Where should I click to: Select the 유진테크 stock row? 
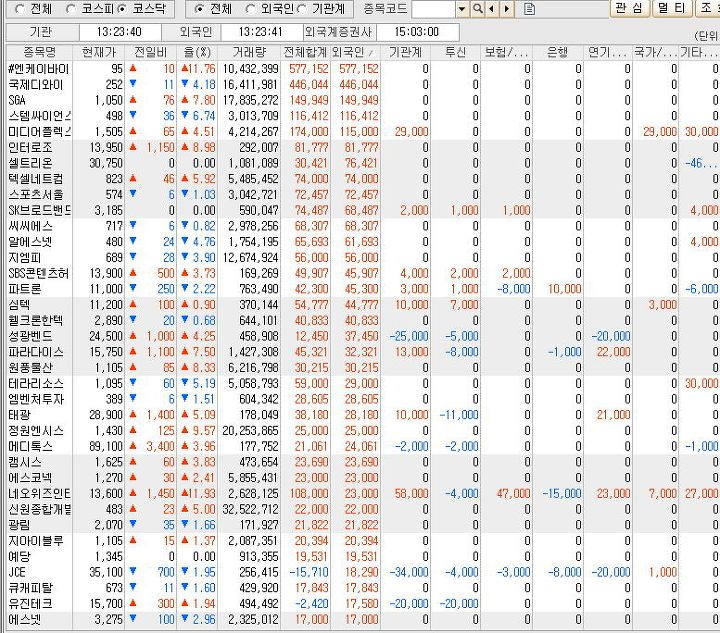[363, 604]
